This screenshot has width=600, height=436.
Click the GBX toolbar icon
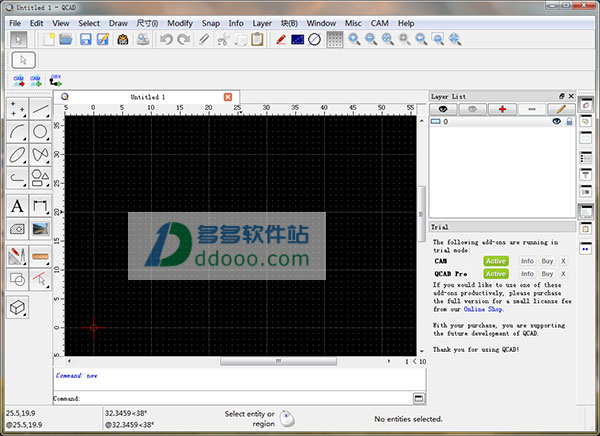coord(55,81)
